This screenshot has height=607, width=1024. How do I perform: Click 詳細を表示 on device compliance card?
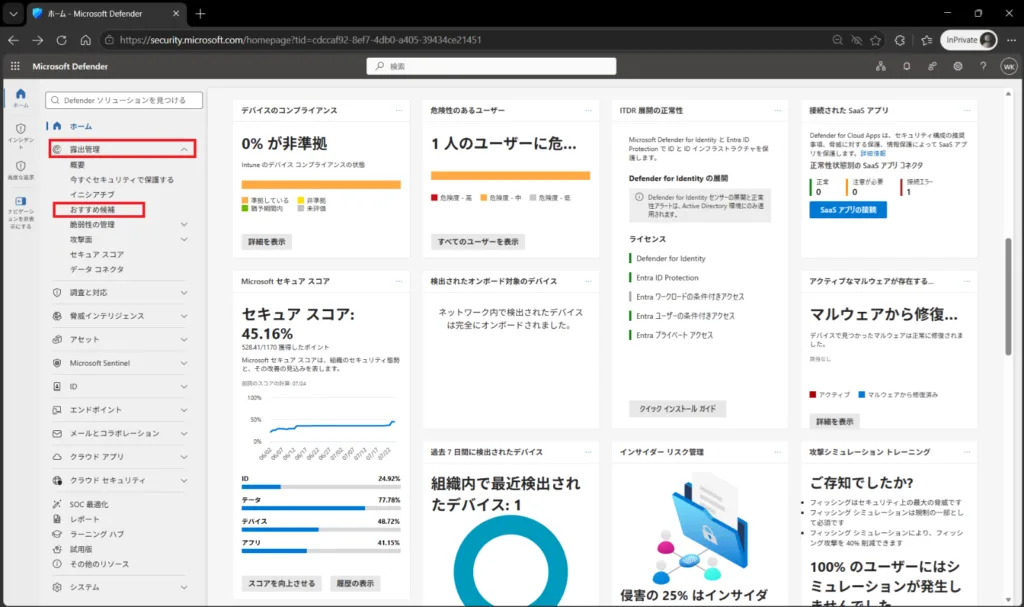266,242
